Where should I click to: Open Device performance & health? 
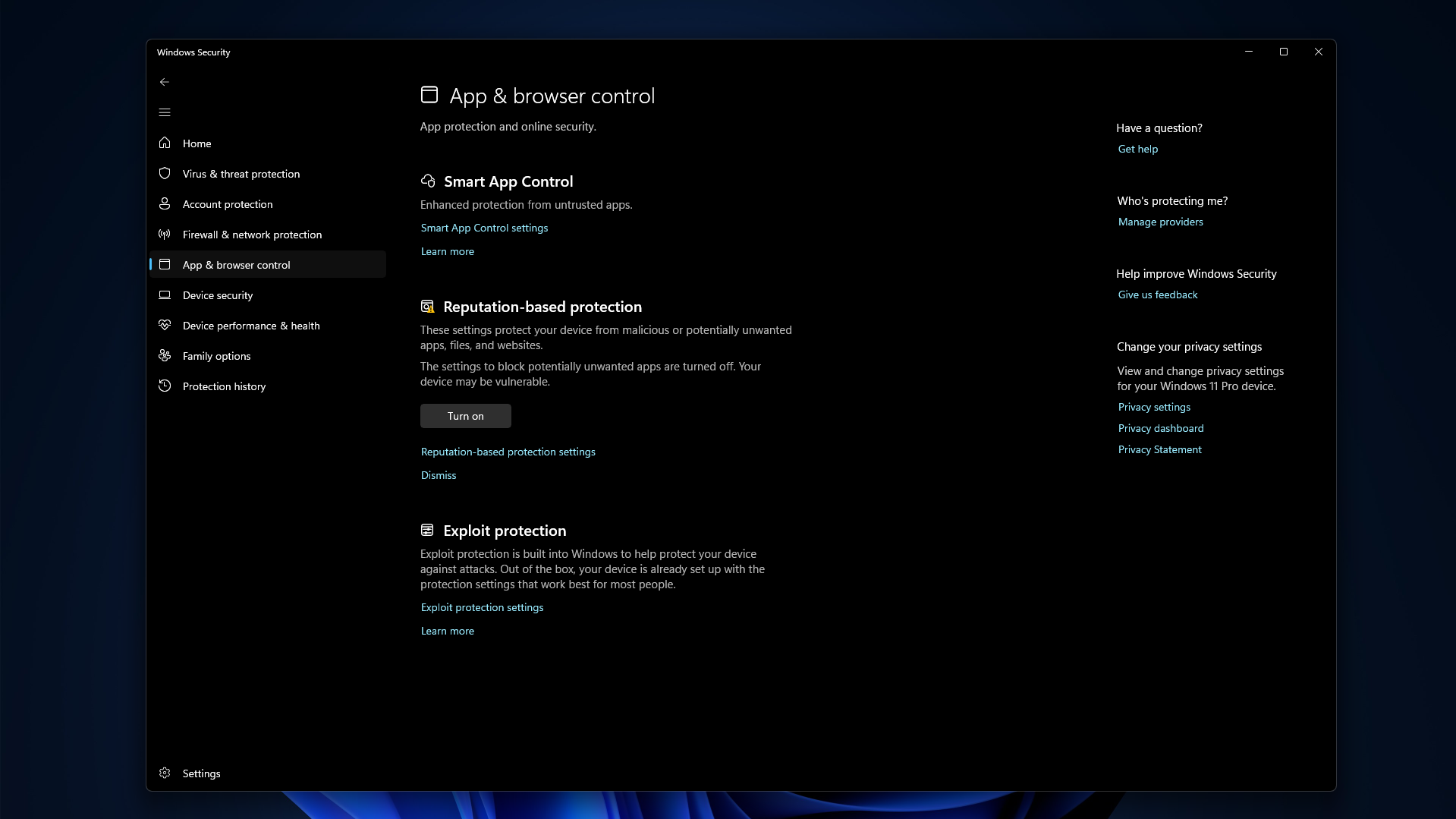pyautogui.click(x=267, y=325)
